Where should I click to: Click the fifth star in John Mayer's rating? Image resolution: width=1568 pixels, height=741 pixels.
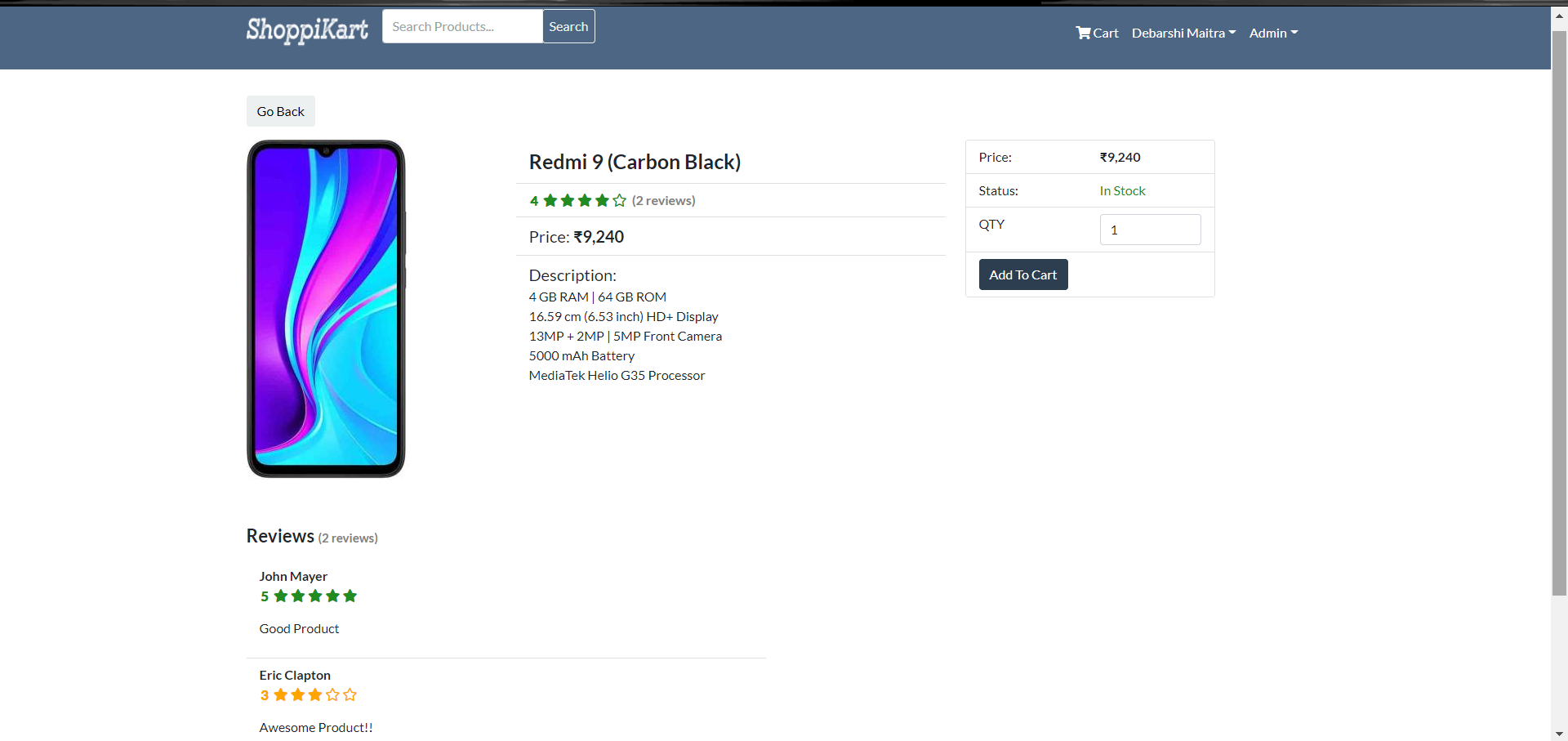click(350, 596)
